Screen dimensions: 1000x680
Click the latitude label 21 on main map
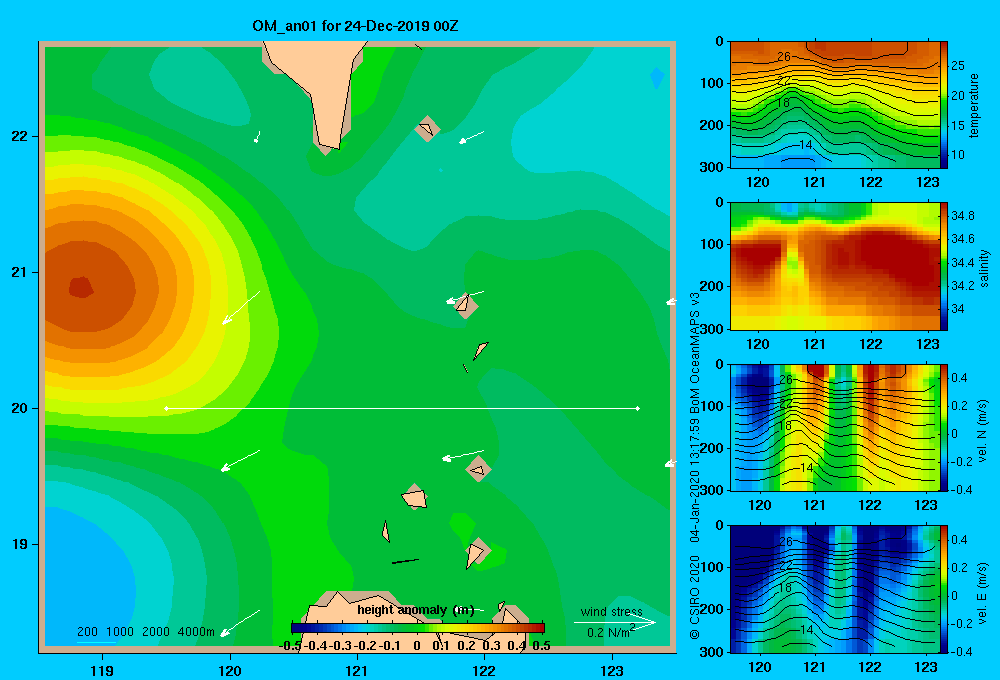pos(20,272)
